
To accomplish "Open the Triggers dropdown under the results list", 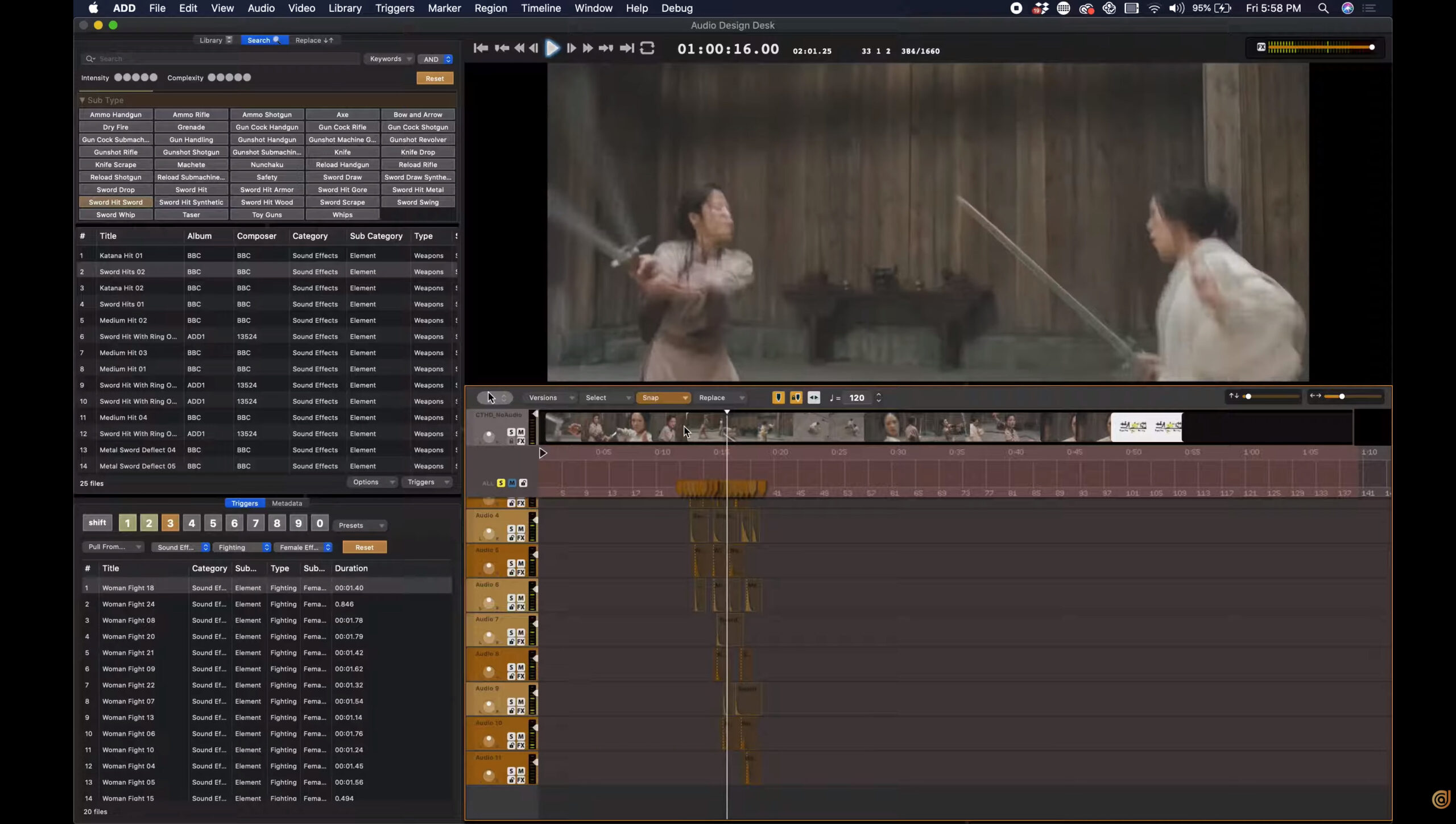I will pyautogui.click(x=428, y=482).
